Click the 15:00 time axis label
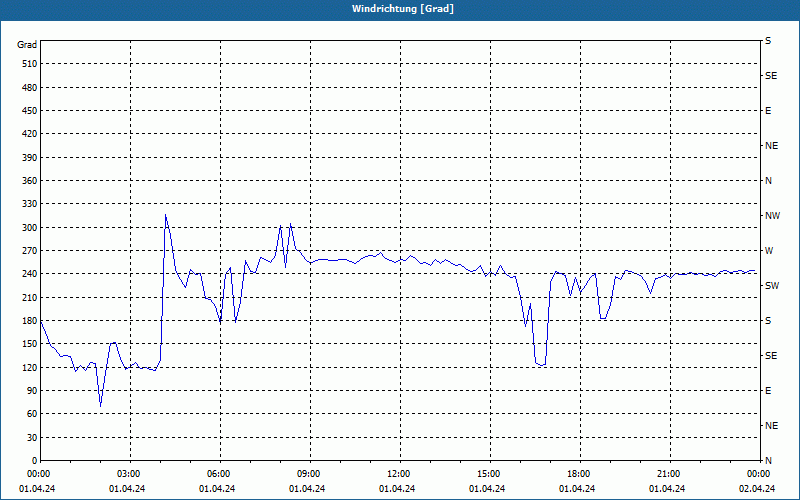800x500 pixels. 489,474
